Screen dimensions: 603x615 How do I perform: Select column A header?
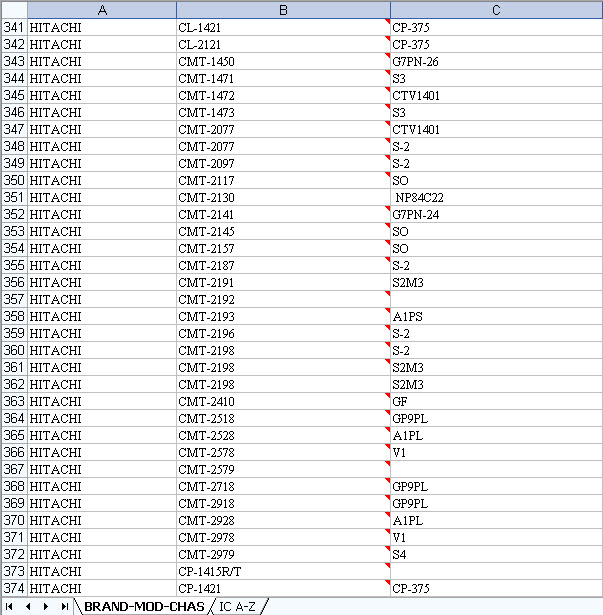[101, 10]
